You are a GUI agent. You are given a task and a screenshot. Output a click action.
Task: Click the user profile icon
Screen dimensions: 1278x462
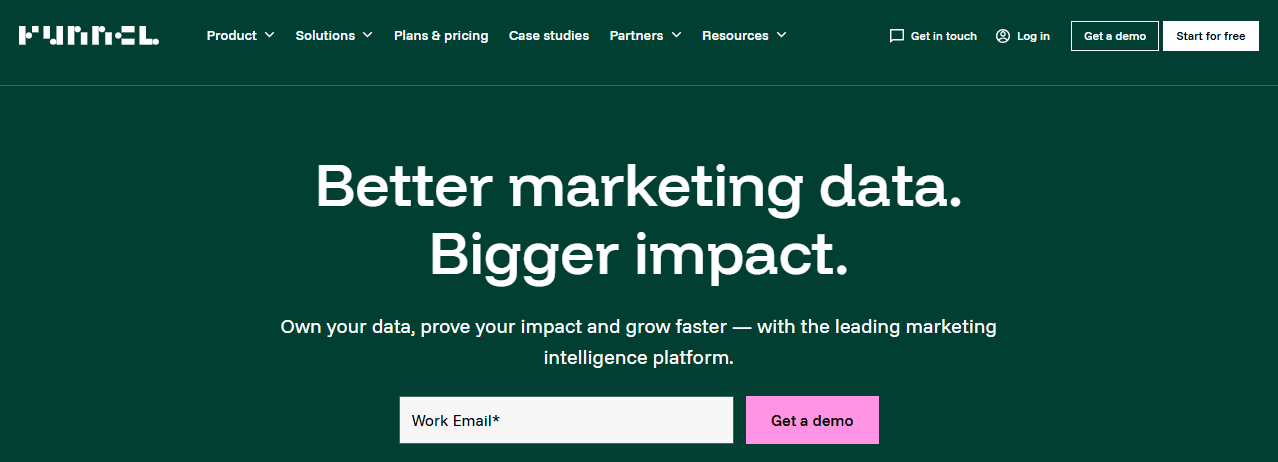click(x=1003, y=36)
